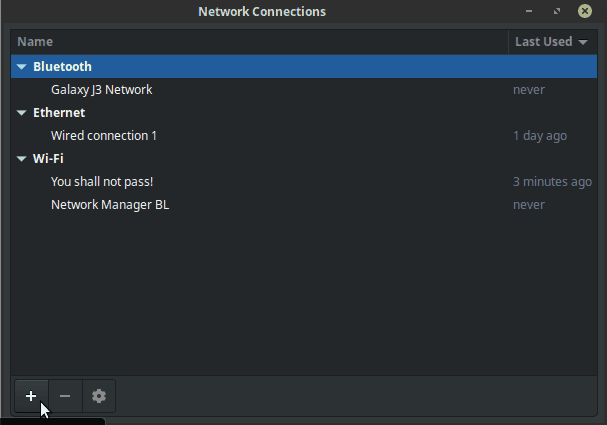Click the Ethernet category row label
Screen dimensions: 607x425
59,113
